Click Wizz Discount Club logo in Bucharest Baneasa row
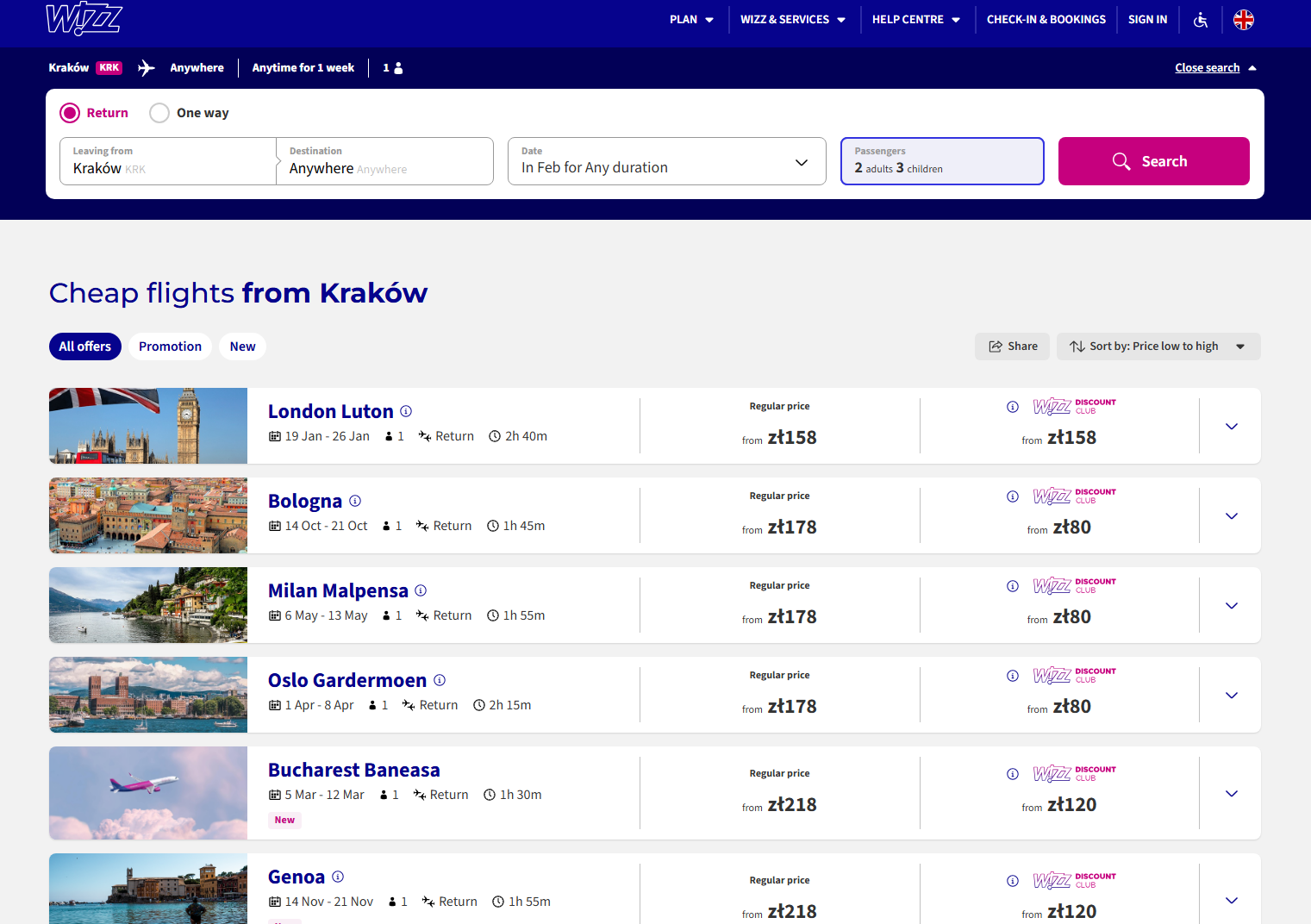Image resolution: width=1311 pixels, height=924 pixels. (1075, 774)
